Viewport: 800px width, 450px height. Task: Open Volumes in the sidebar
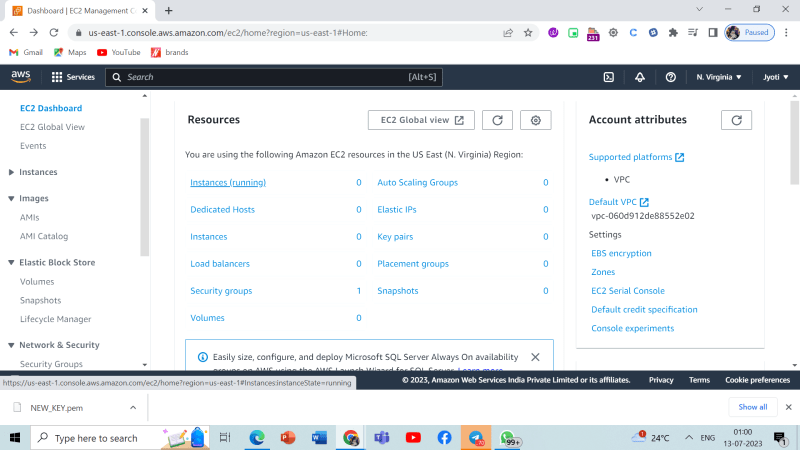[37, 282]
